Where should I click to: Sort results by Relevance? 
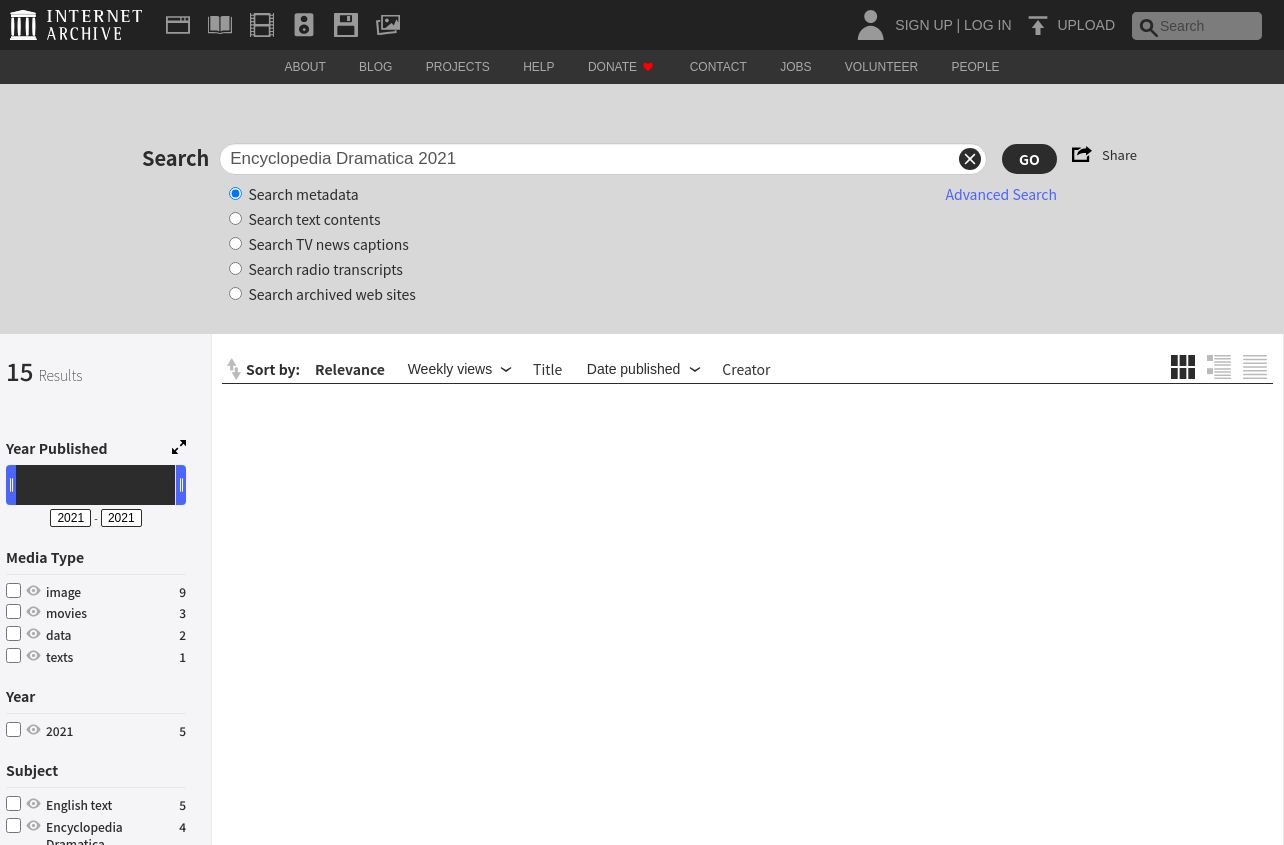click(x=350, y=369)
